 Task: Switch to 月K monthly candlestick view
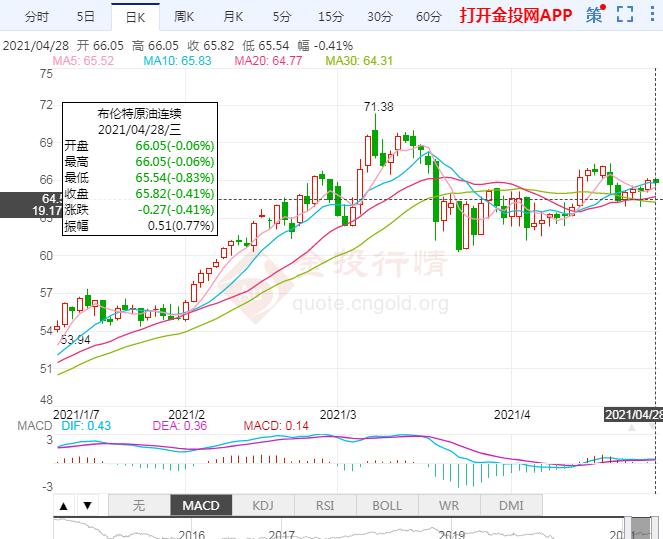(x=233, y=16)
